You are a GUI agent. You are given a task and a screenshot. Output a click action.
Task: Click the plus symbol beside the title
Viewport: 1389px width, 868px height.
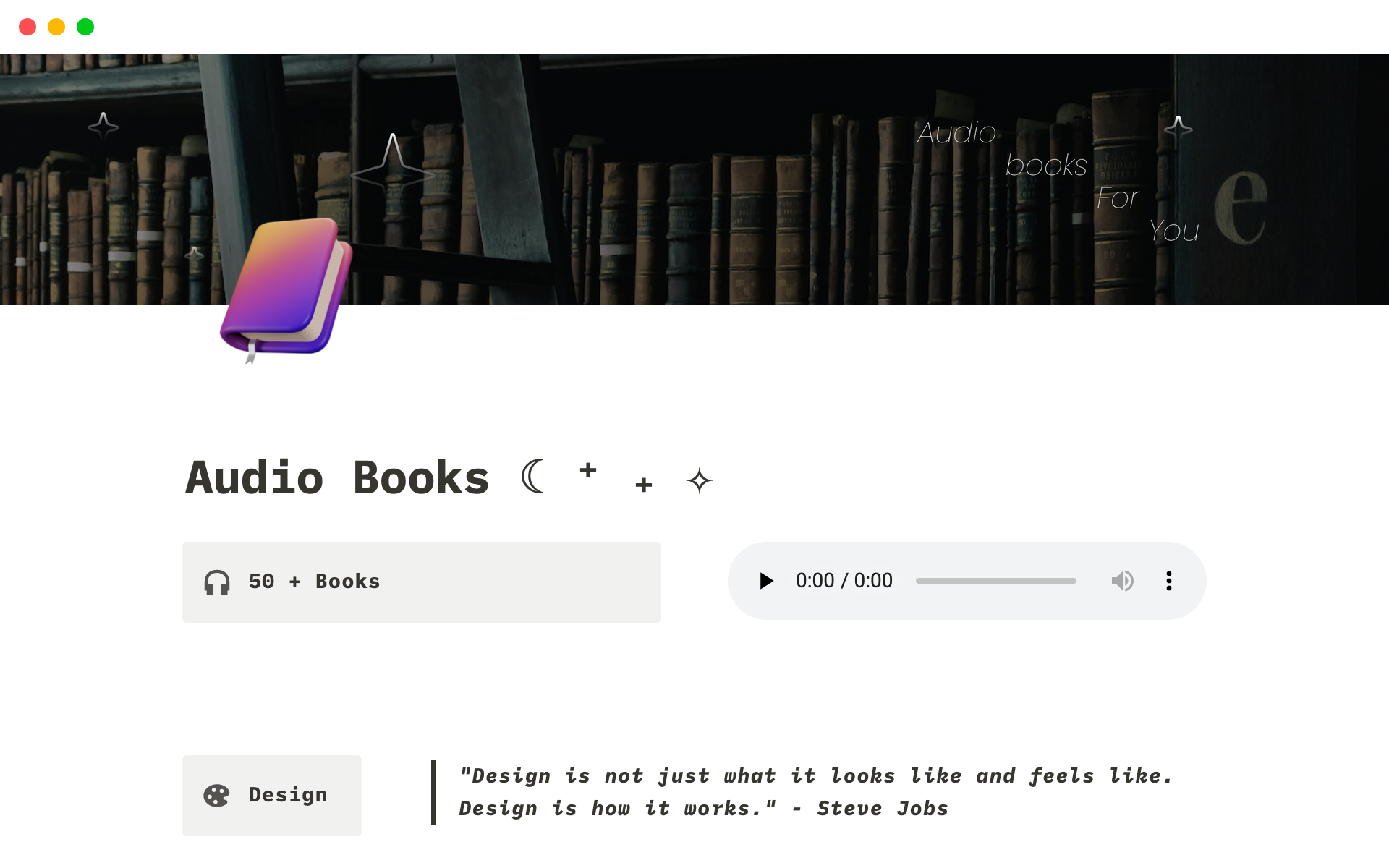(x=587, y=470)
